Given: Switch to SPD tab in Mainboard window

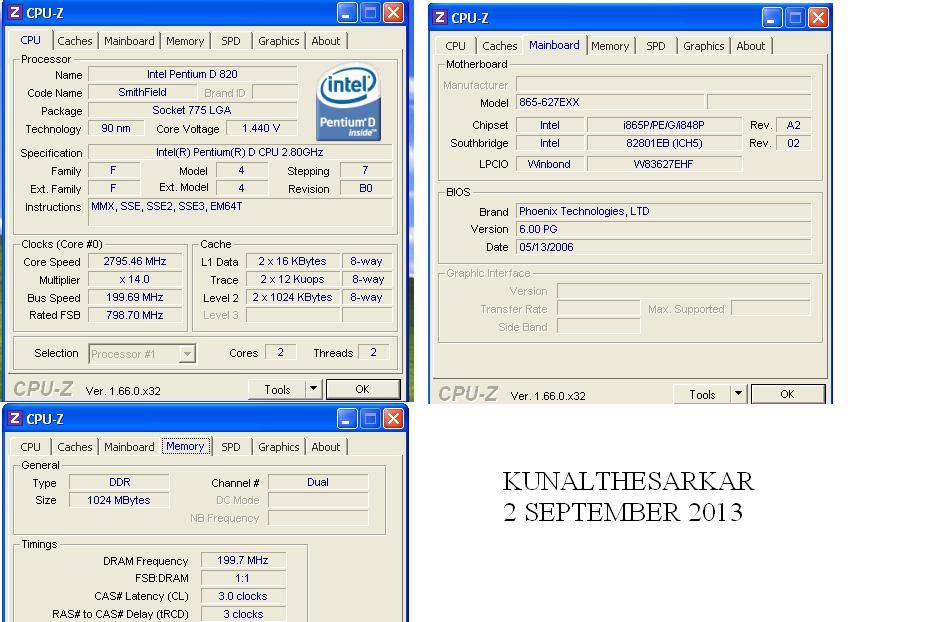Looking at the screenshot, I should [656, 46].
